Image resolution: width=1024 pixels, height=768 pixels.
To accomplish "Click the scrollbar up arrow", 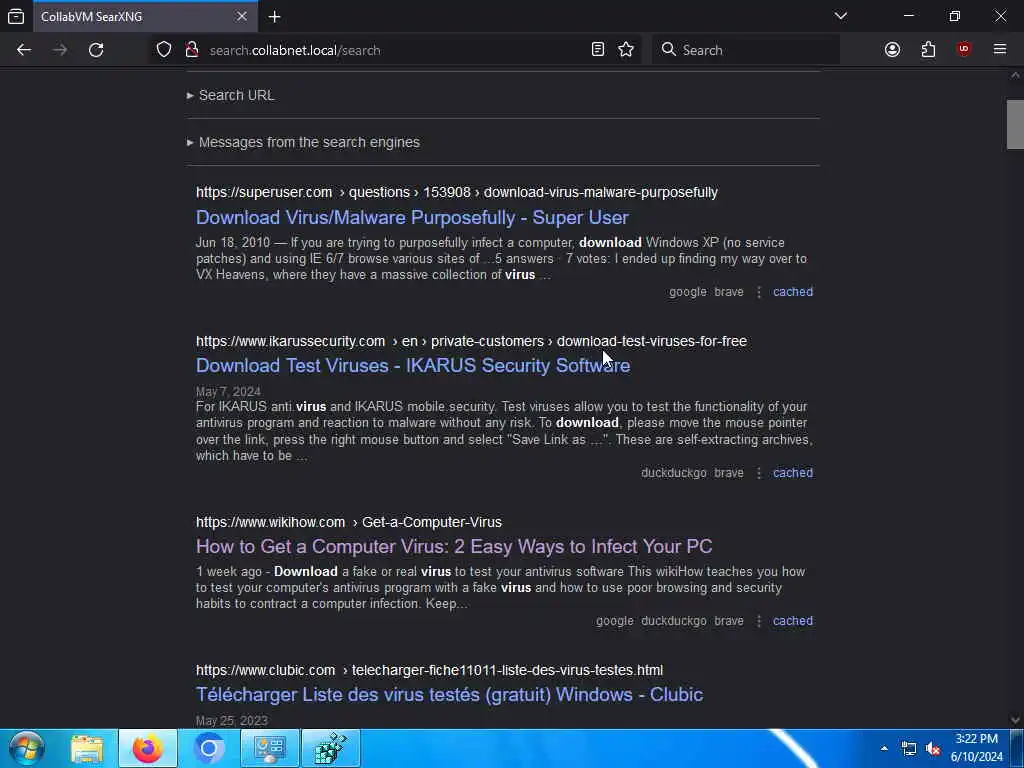I will pos(1015,76).
